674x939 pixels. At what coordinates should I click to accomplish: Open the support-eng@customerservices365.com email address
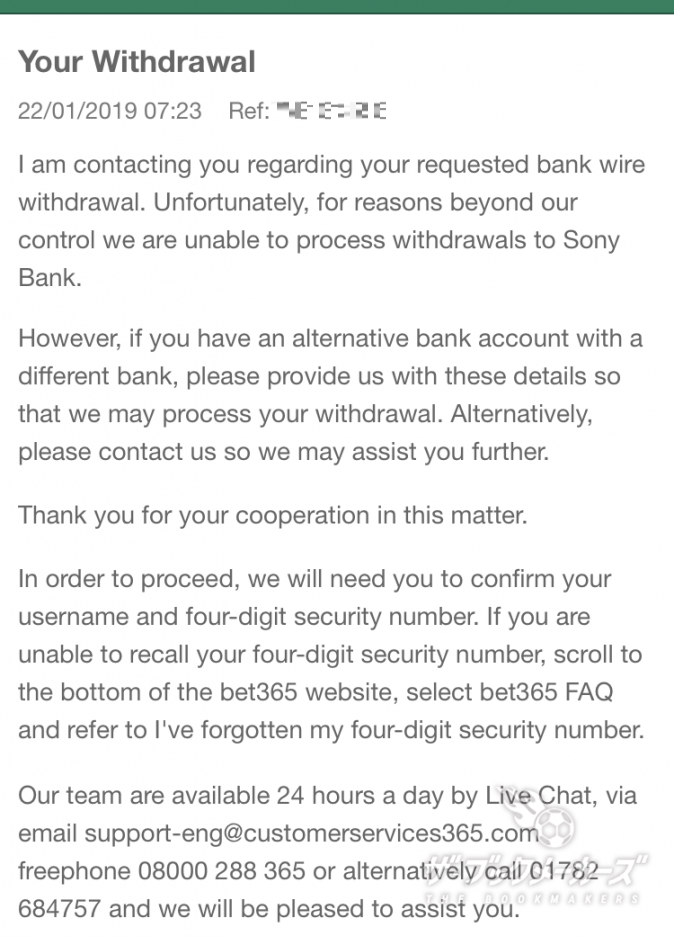pos(312,834)
